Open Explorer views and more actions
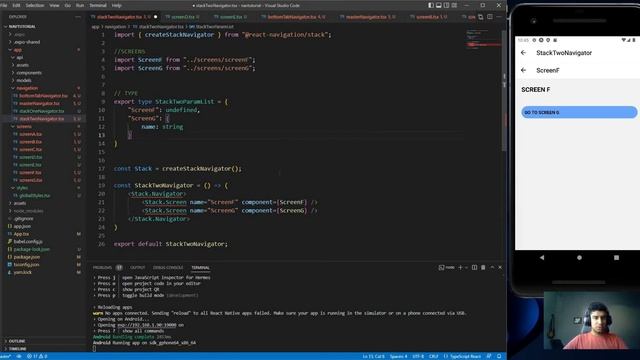Viewport: 640px width, 360px height. [78, 17]
